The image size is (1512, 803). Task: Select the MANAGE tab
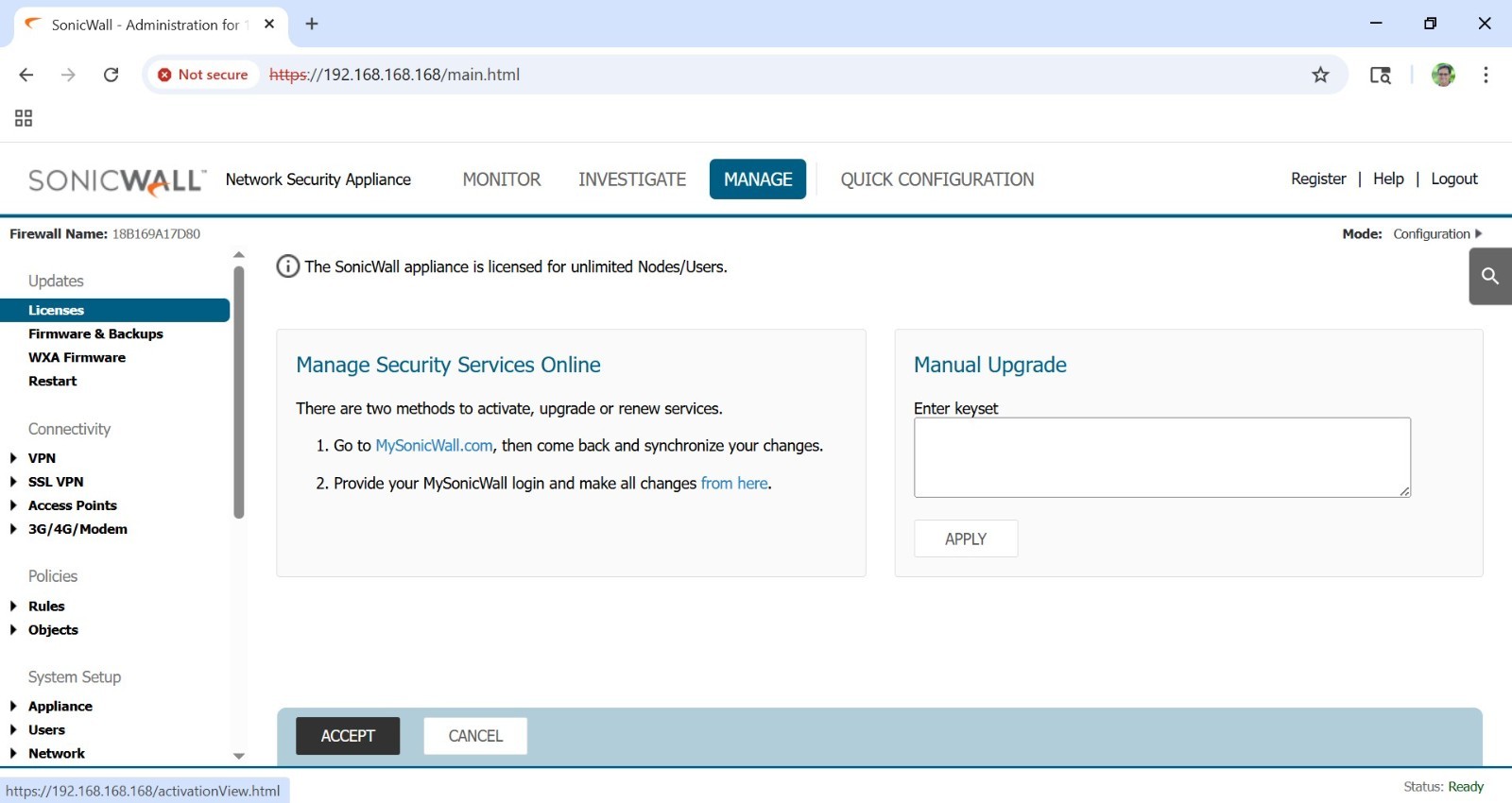[758, 179]
